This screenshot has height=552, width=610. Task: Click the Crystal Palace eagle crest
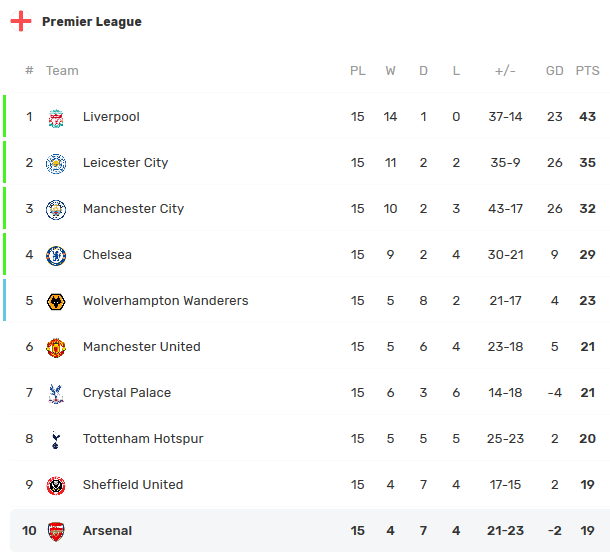(56, 394)
